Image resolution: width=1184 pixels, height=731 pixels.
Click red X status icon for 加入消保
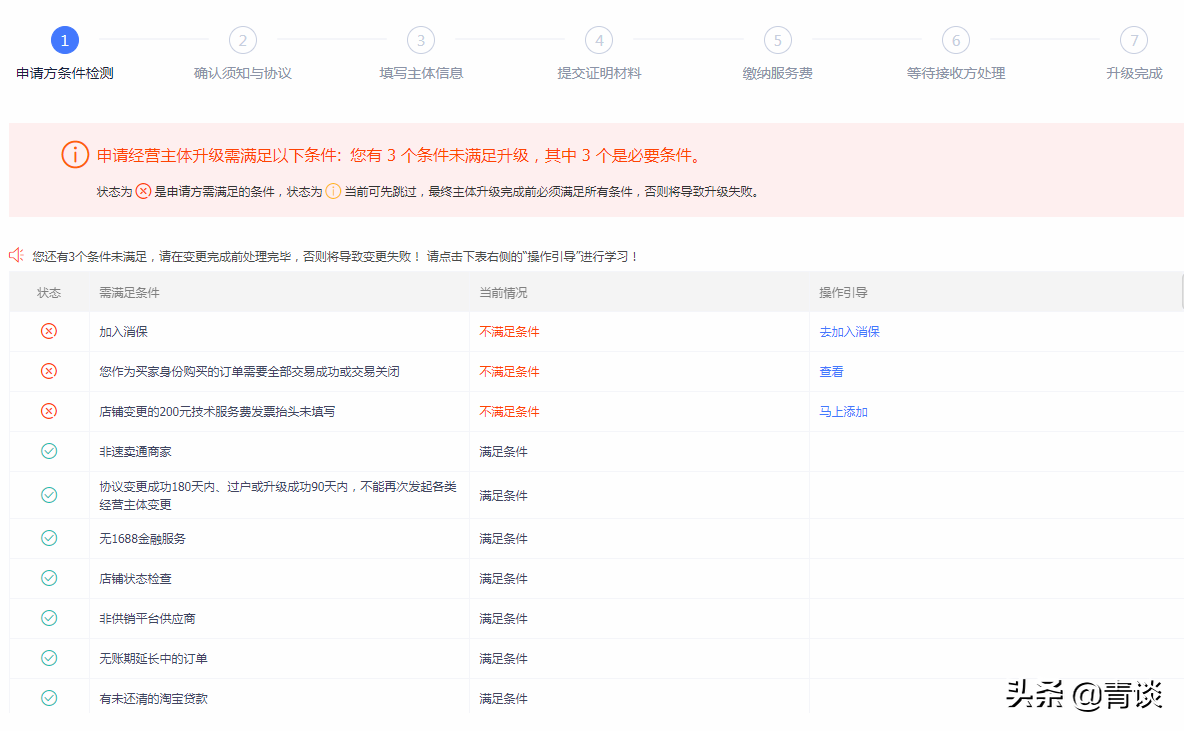[49, 332]
